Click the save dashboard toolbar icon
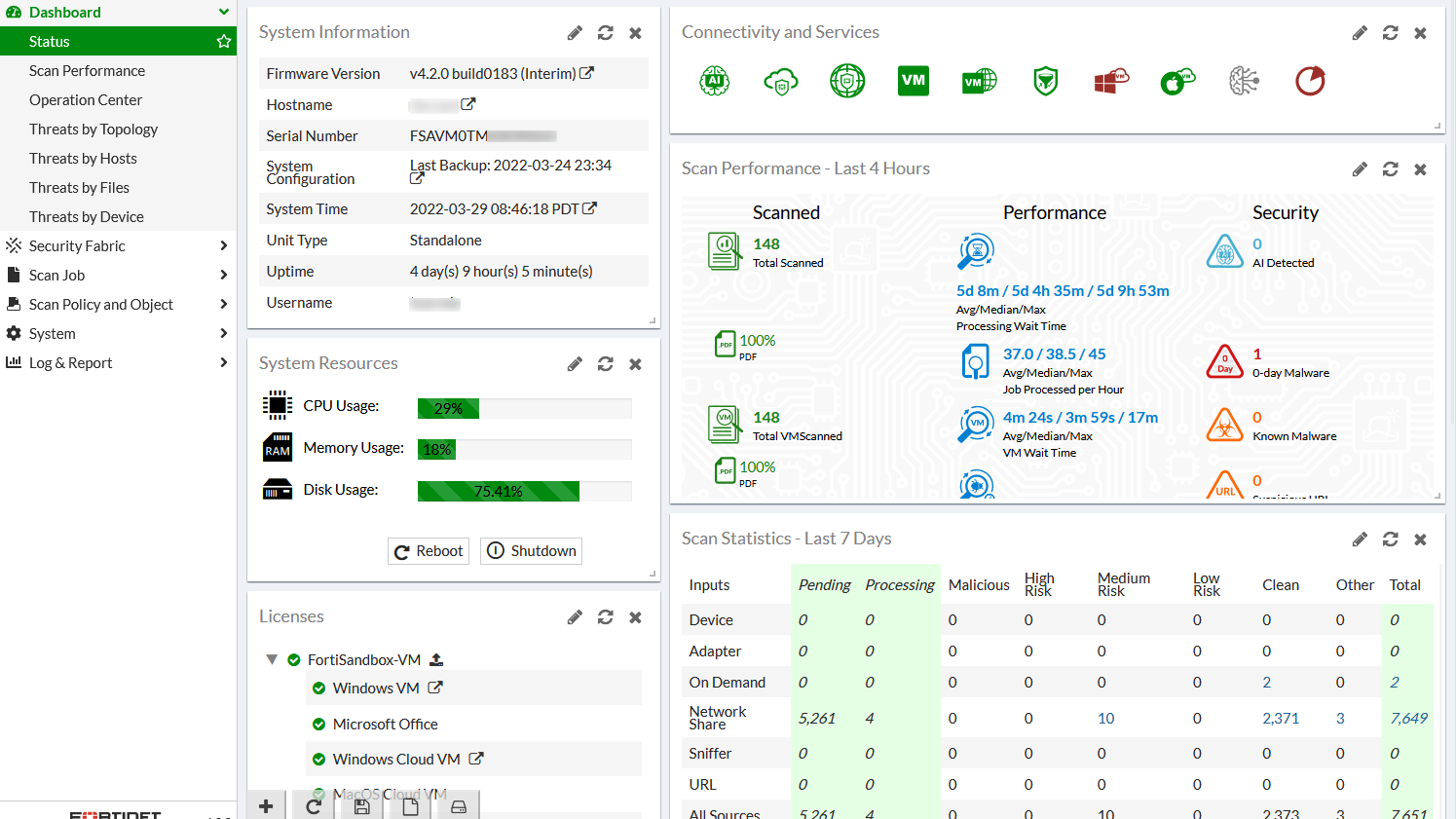1456x819 pixels. coord(360,805)
